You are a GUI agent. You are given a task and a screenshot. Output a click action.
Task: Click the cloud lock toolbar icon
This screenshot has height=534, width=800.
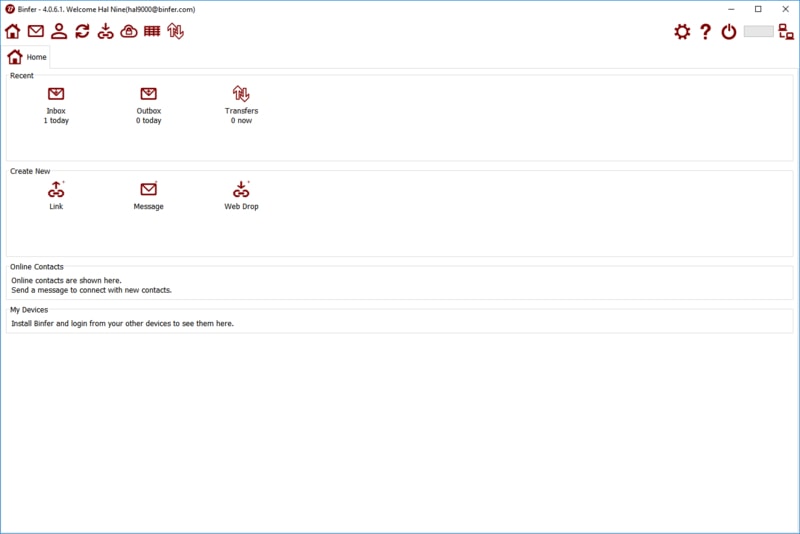[129, 32]
